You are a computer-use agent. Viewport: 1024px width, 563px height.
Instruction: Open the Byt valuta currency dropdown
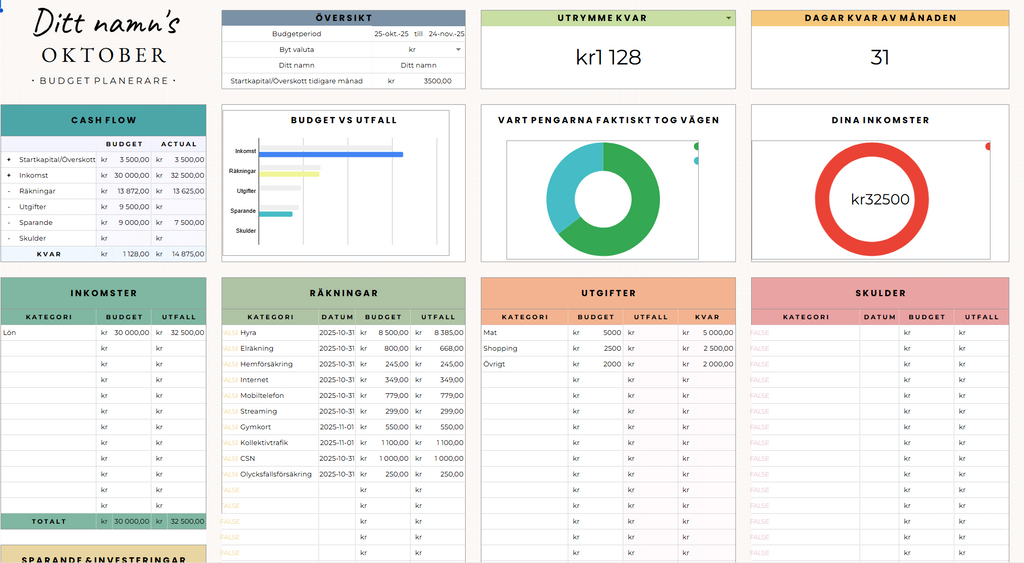[x=458, y=49]
